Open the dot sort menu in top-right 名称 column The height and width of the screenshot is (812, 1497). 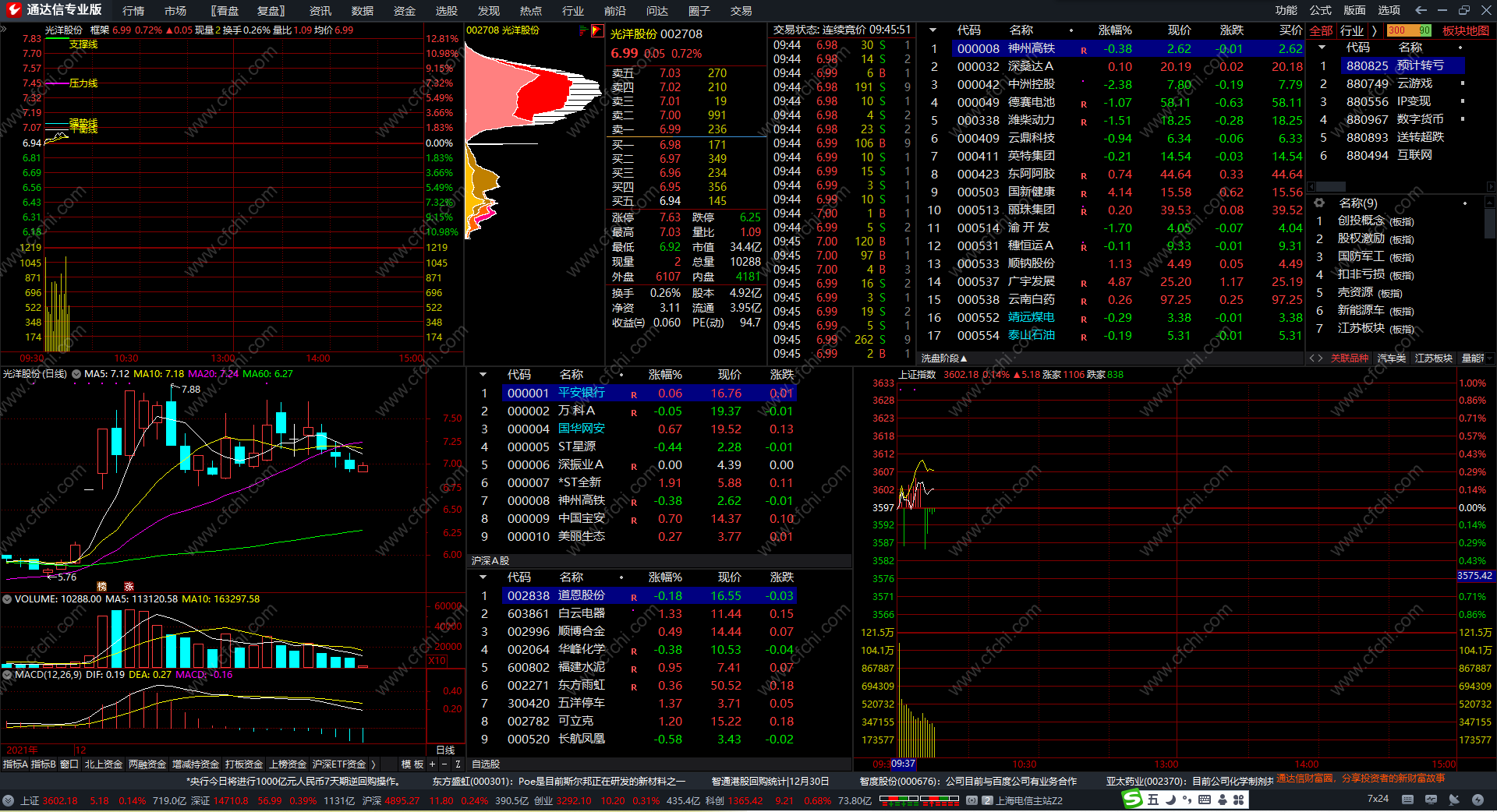pyautogui.click(x=1071, y=30)
